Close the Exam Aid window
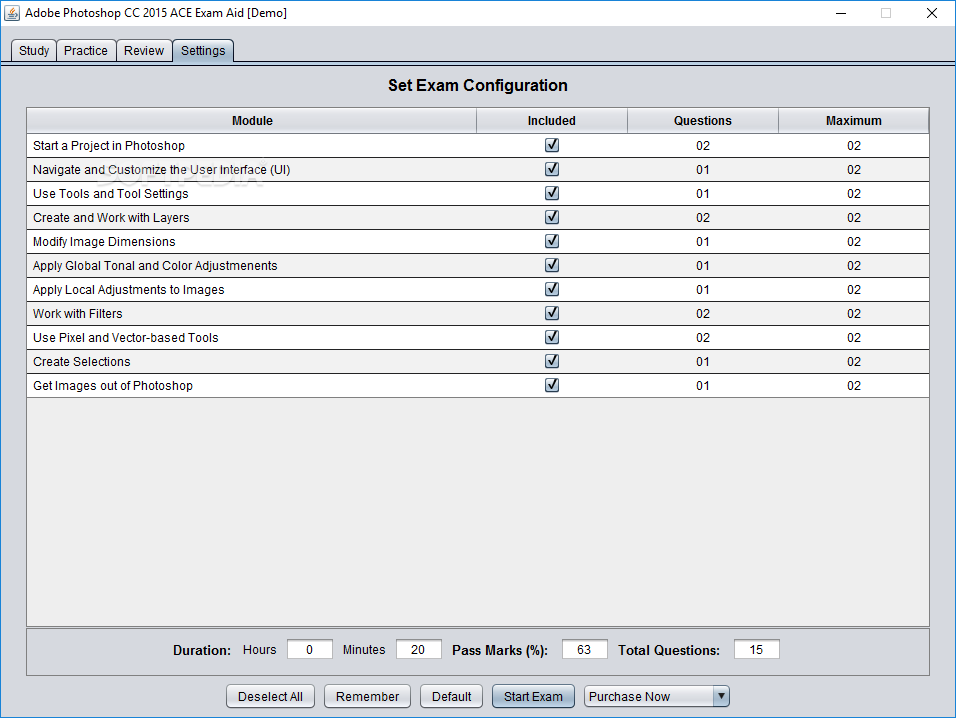Image resolution: width=956 pixels, height=718 pixels. (932, 13)
